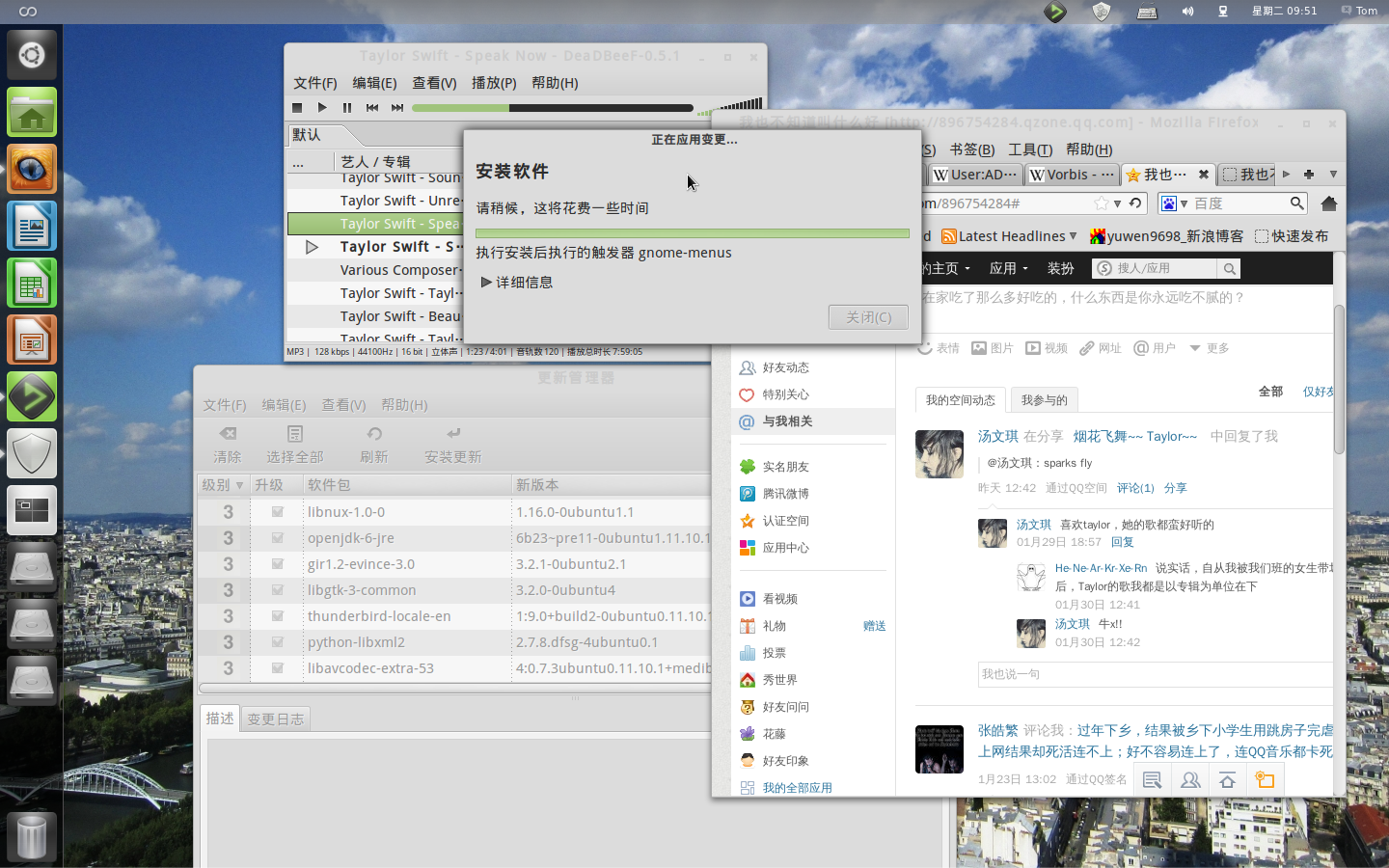Open LibreOffice Impress in the launcher

click(32, 340)
